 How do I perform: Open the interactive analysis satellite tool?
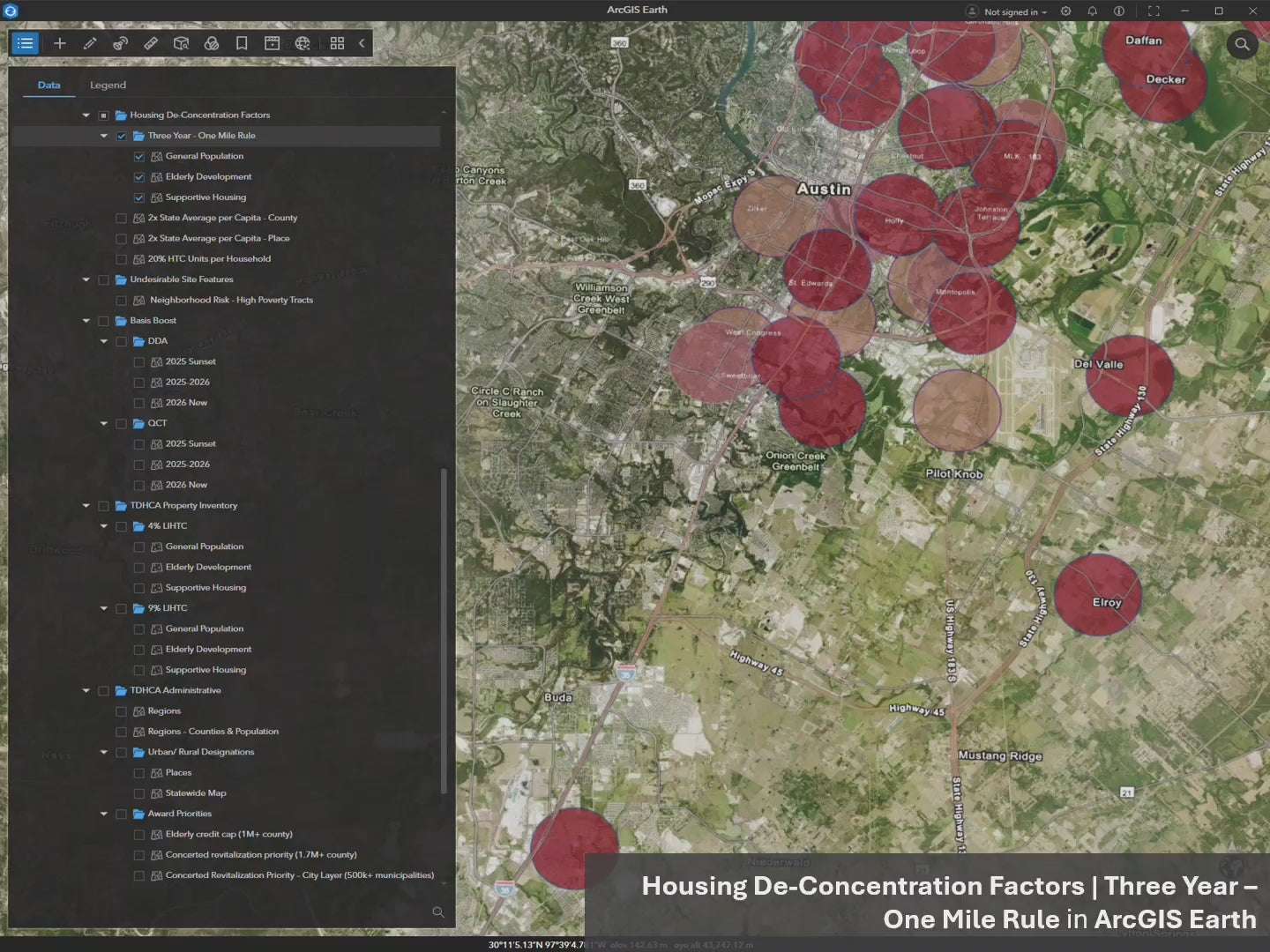click(x=120, y=43)
